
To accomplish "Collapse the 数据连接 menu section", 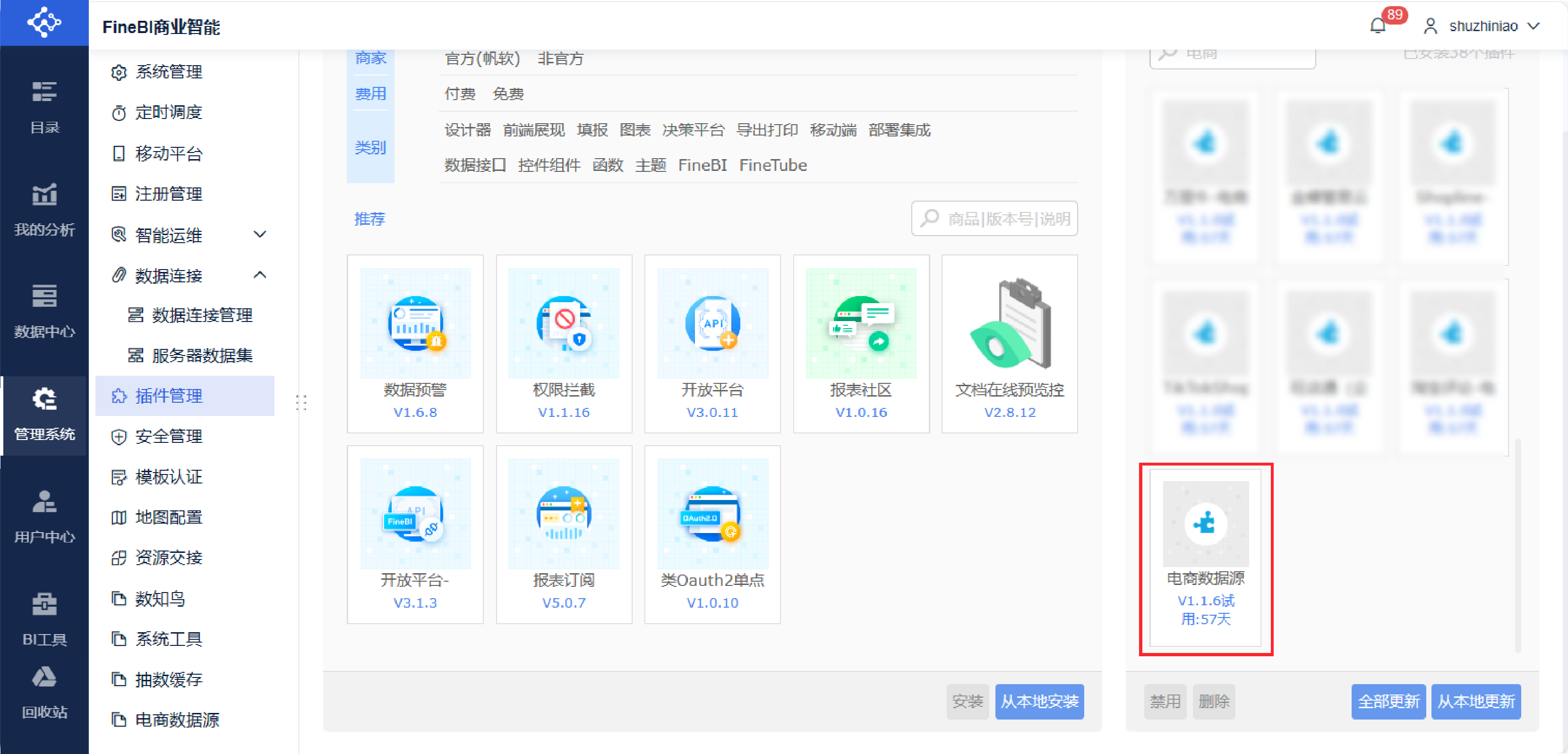I will coord(259,275).
